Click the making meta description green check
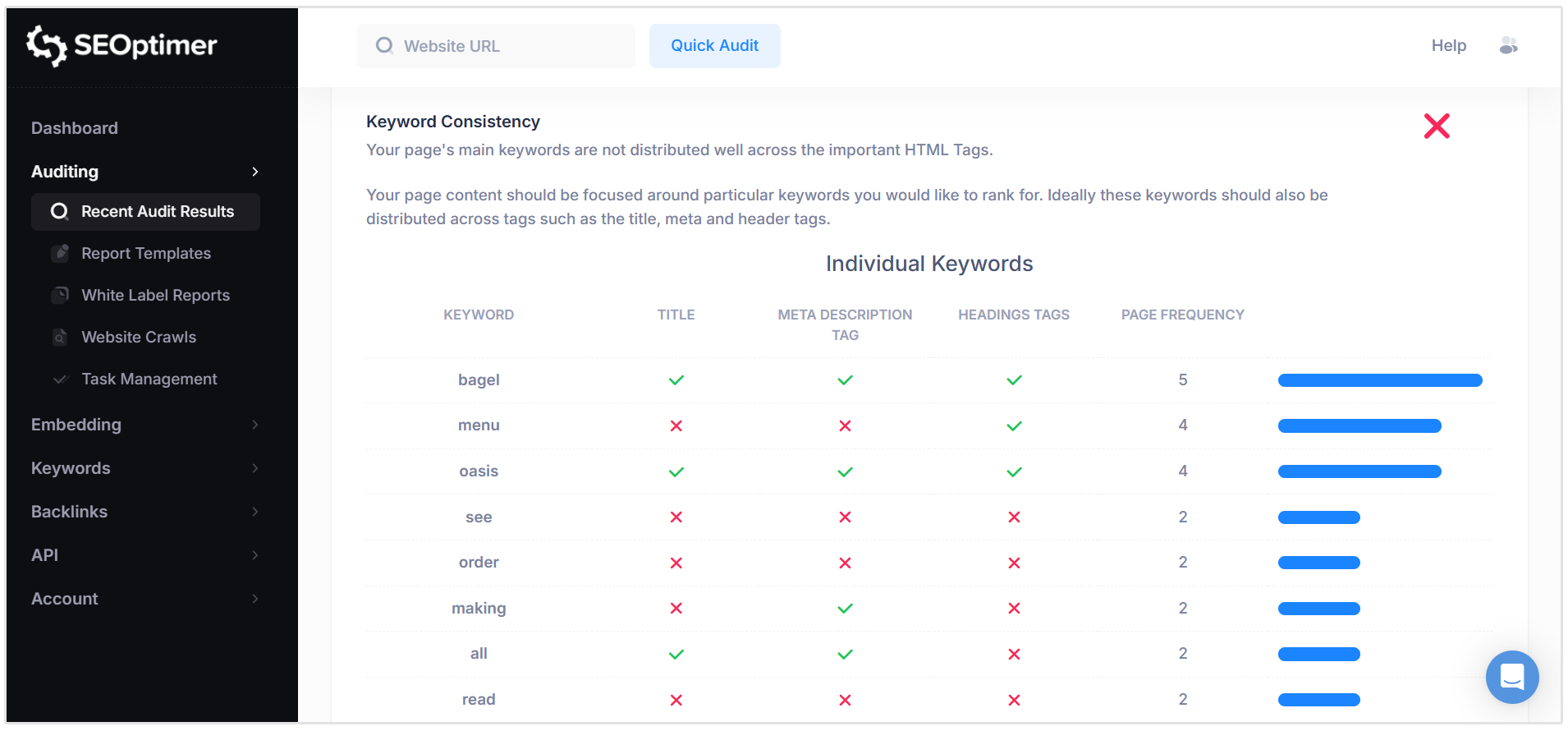 (846, 609)
